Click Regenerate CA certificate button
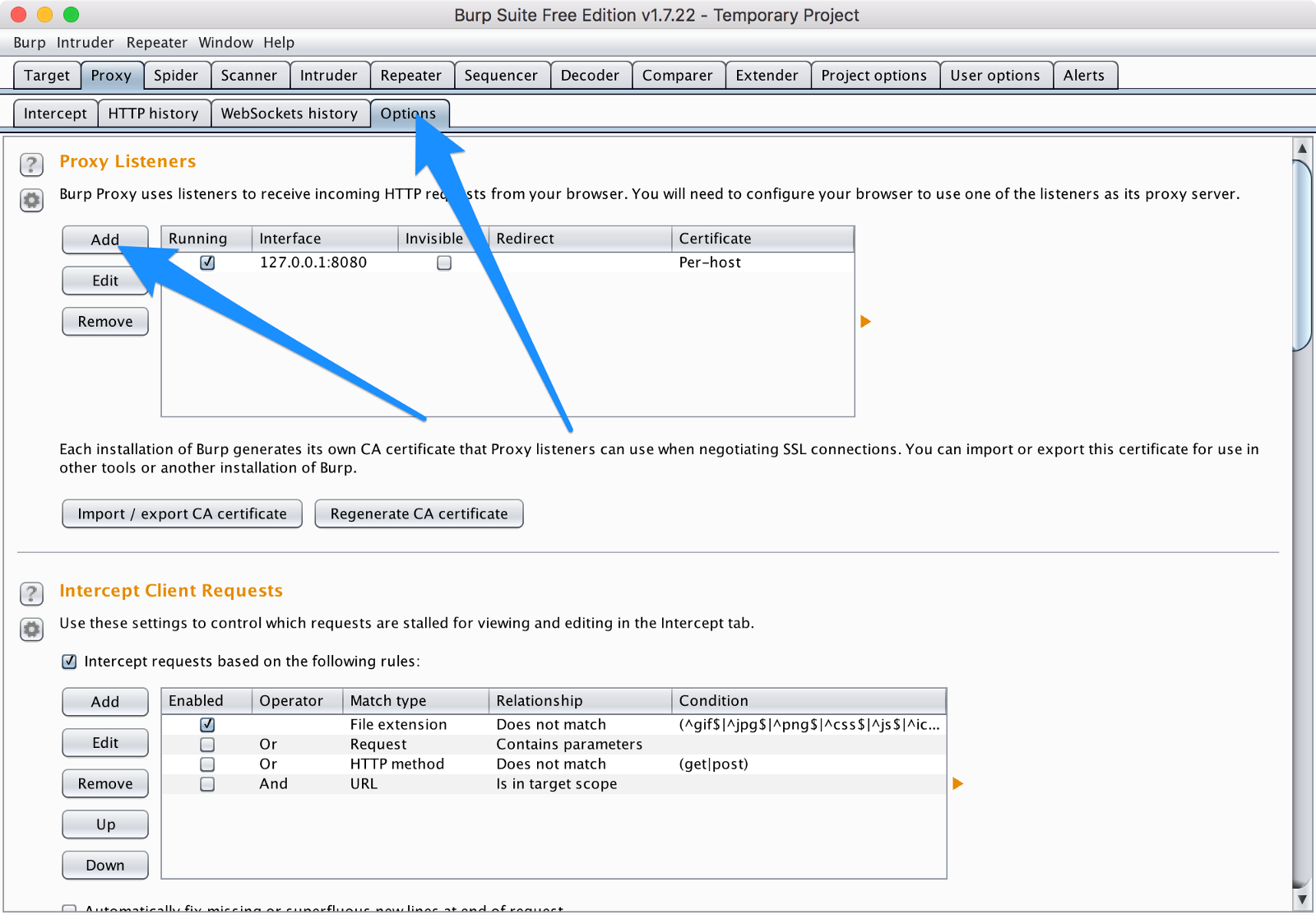 click(x=419, y=513)
